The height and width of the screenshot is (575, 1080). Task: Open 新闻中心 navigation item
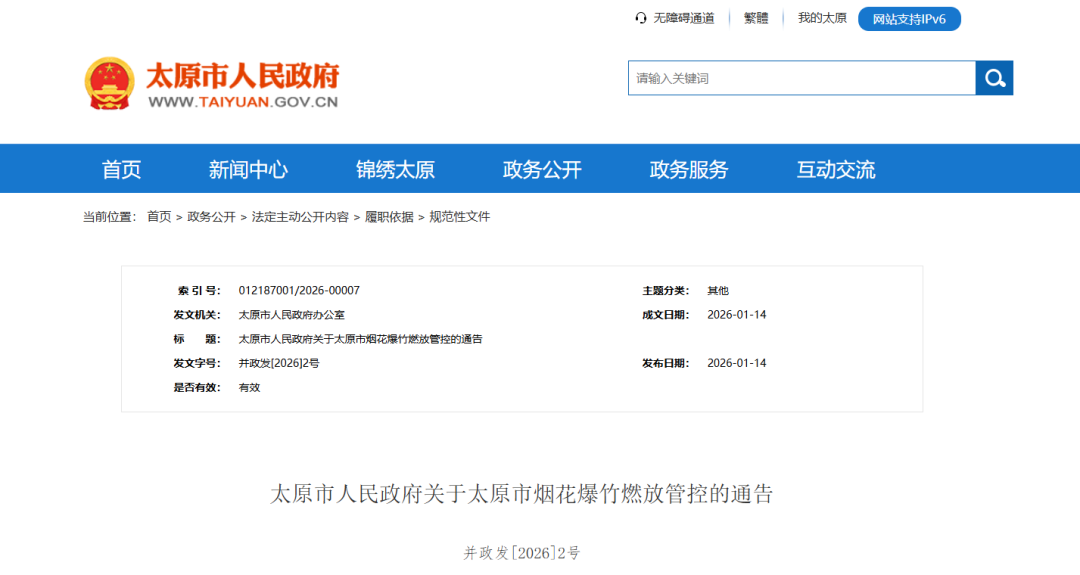[248, 169]
